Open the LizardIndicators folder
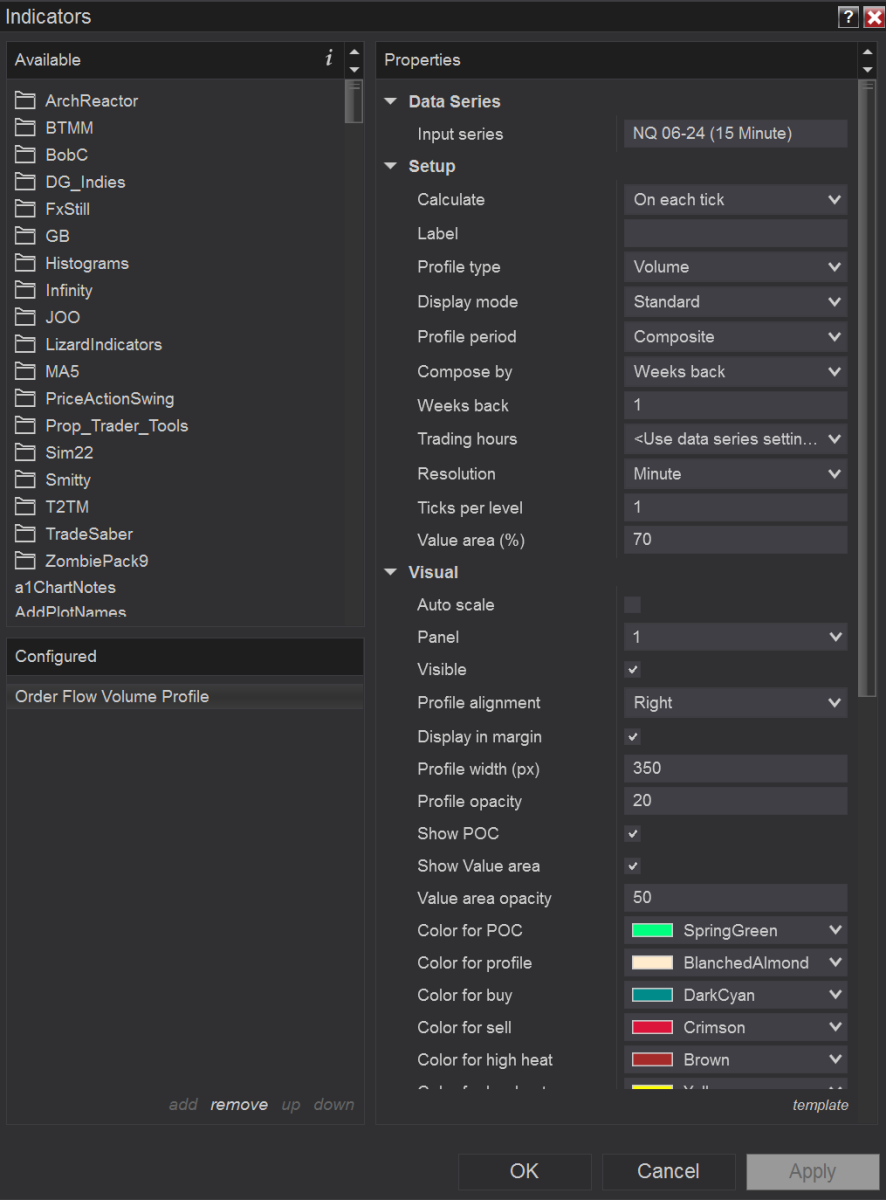 point(103,344)
